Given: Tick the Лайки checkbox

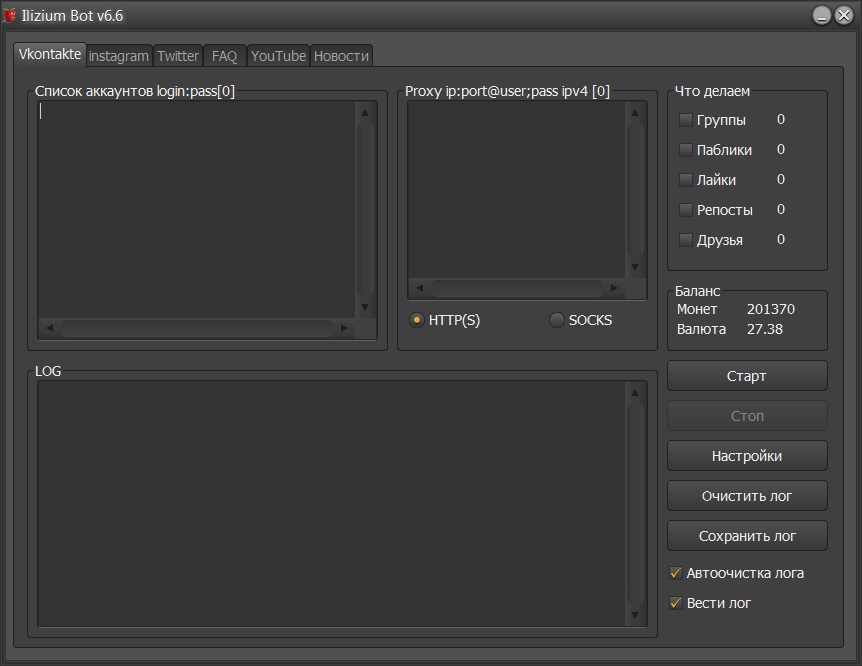Looking at the screenshot, I should point(686,180).
